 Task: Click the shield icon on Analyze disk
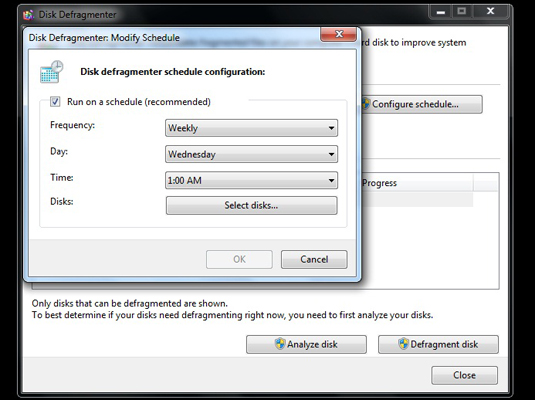click(280, 344)
